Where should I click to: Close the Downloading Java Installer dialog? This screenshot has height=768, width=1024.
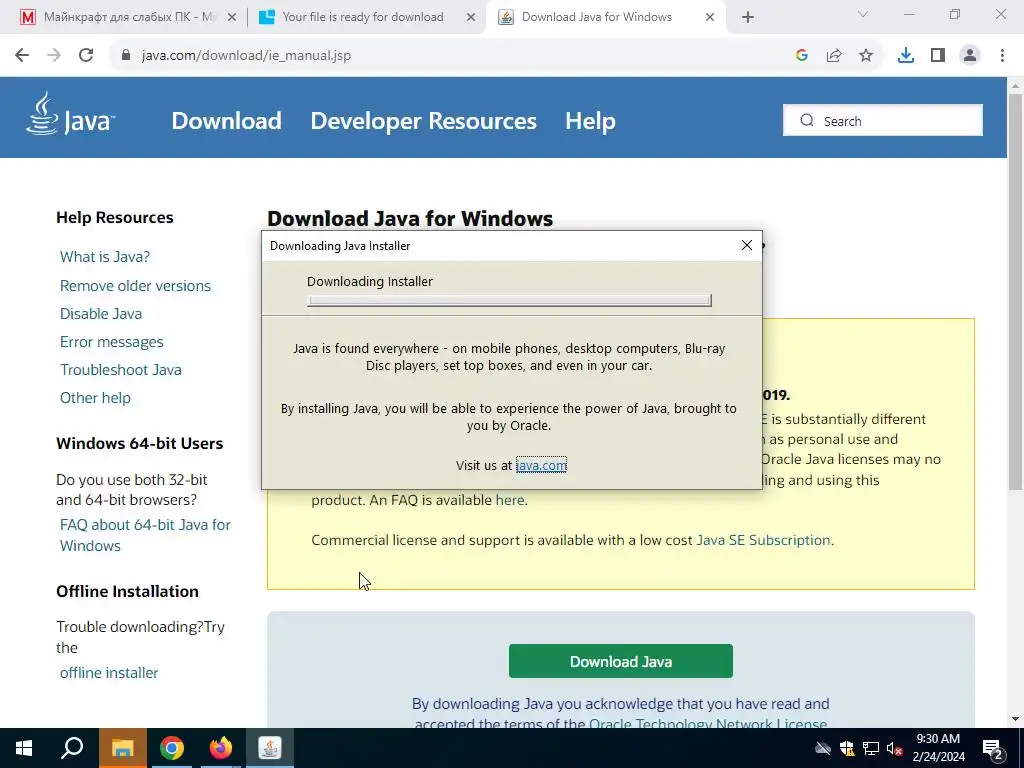point(747,245)
